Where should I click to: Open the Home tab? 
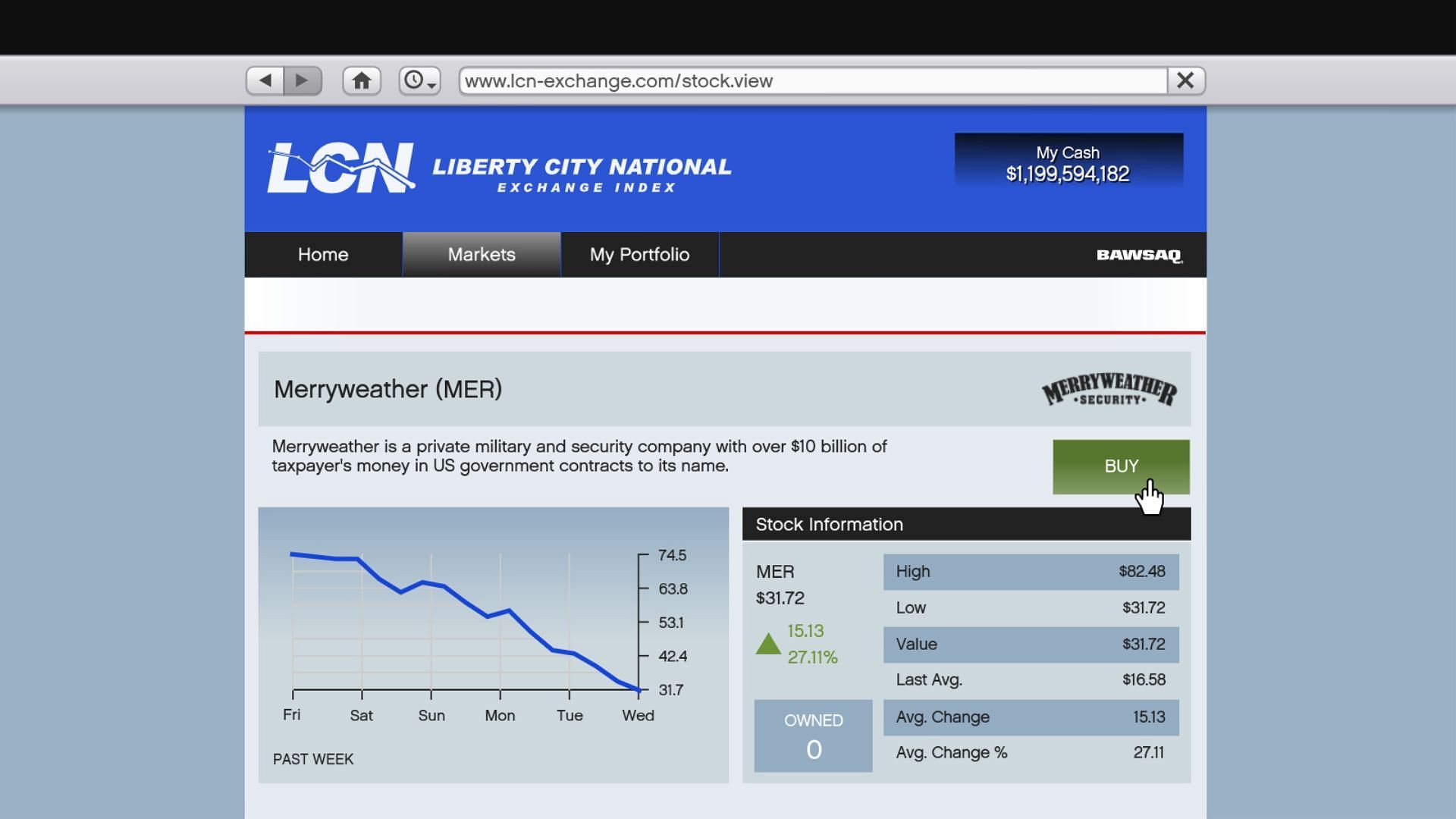coord(323,255)
